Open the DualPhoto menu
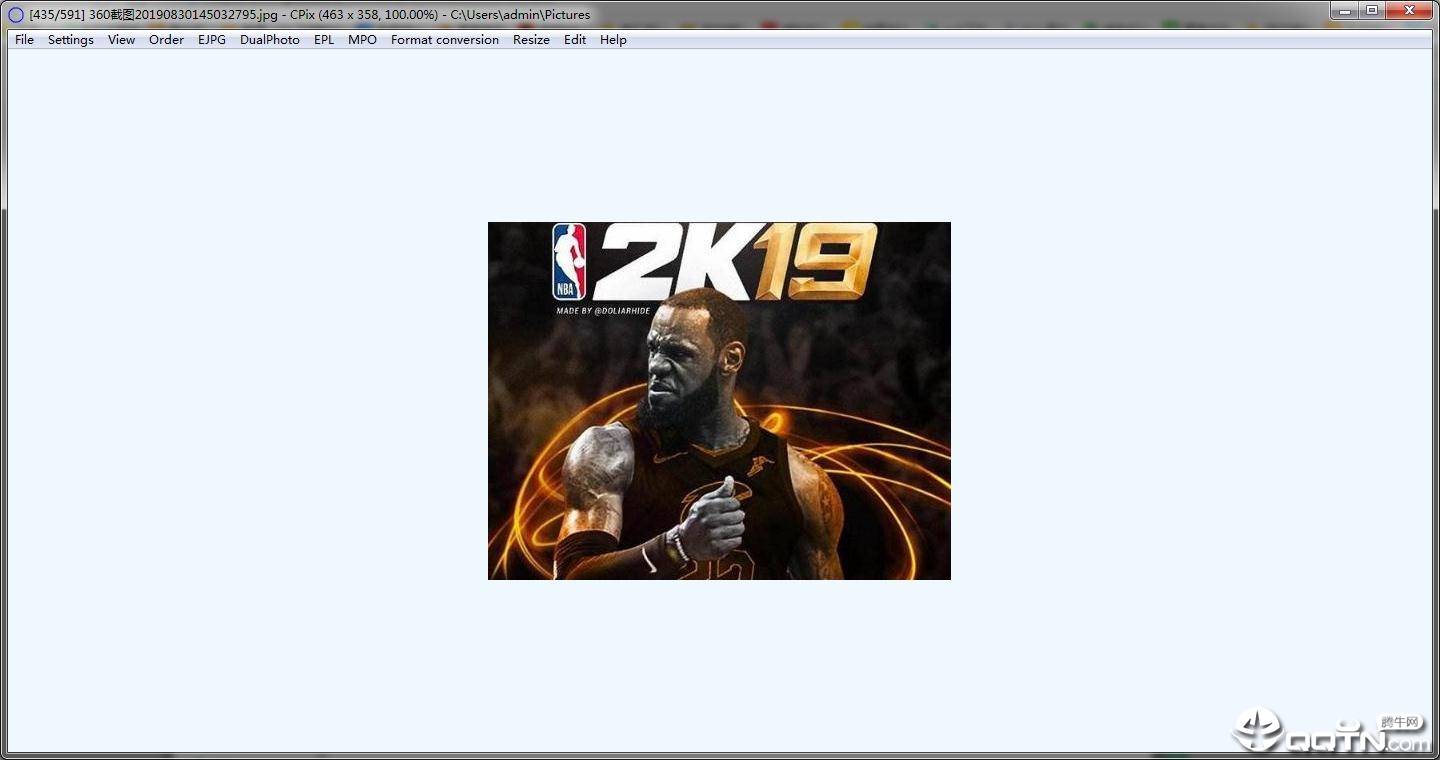 coord(270,40)
